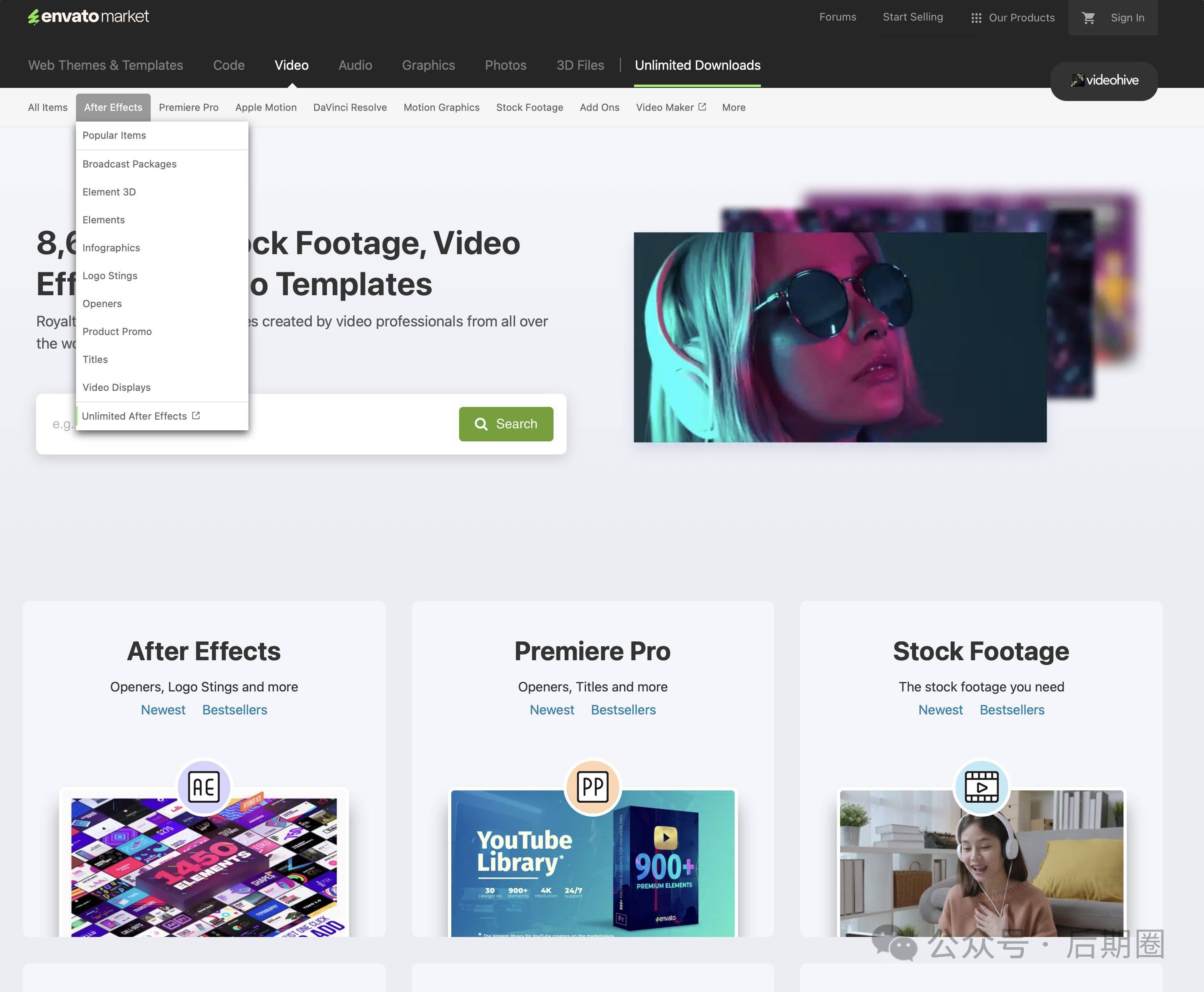Open the Video Maker link
Image resolution: width=1204 pixels, height=992 pixels.
click(x=671, y=108)
